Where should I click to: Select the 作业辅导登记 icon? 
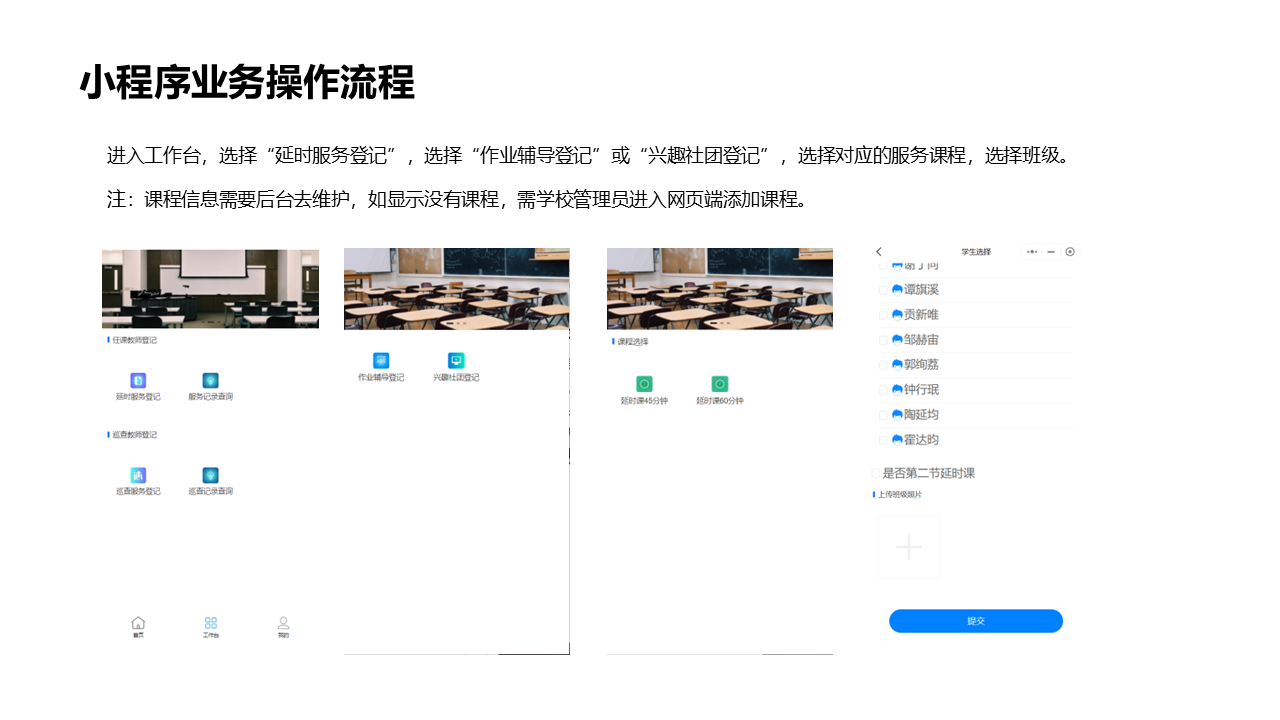pos(381,361)
